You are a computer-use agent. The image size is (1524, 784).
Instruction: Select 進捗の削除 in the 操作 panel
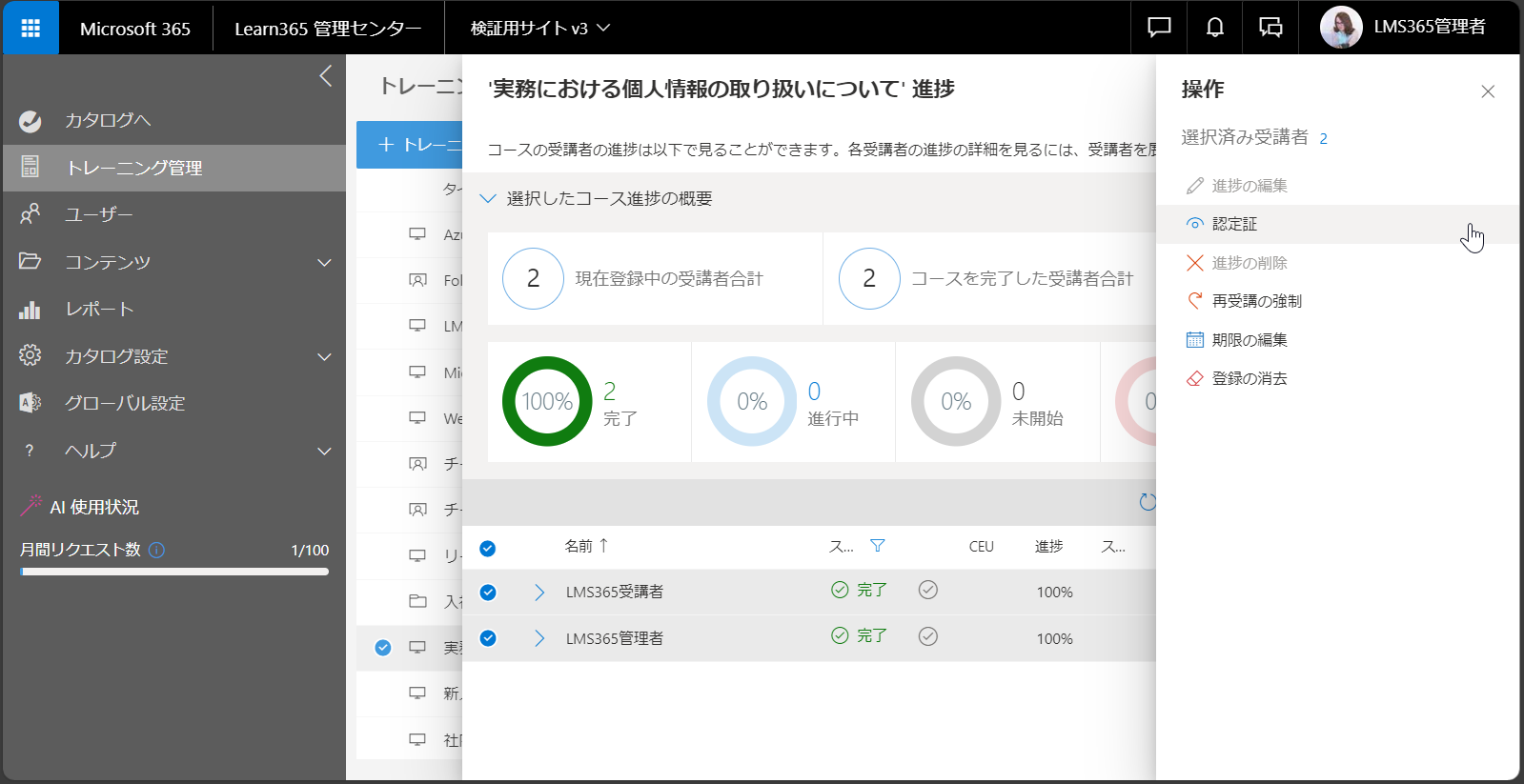(x=1337, y=263)
